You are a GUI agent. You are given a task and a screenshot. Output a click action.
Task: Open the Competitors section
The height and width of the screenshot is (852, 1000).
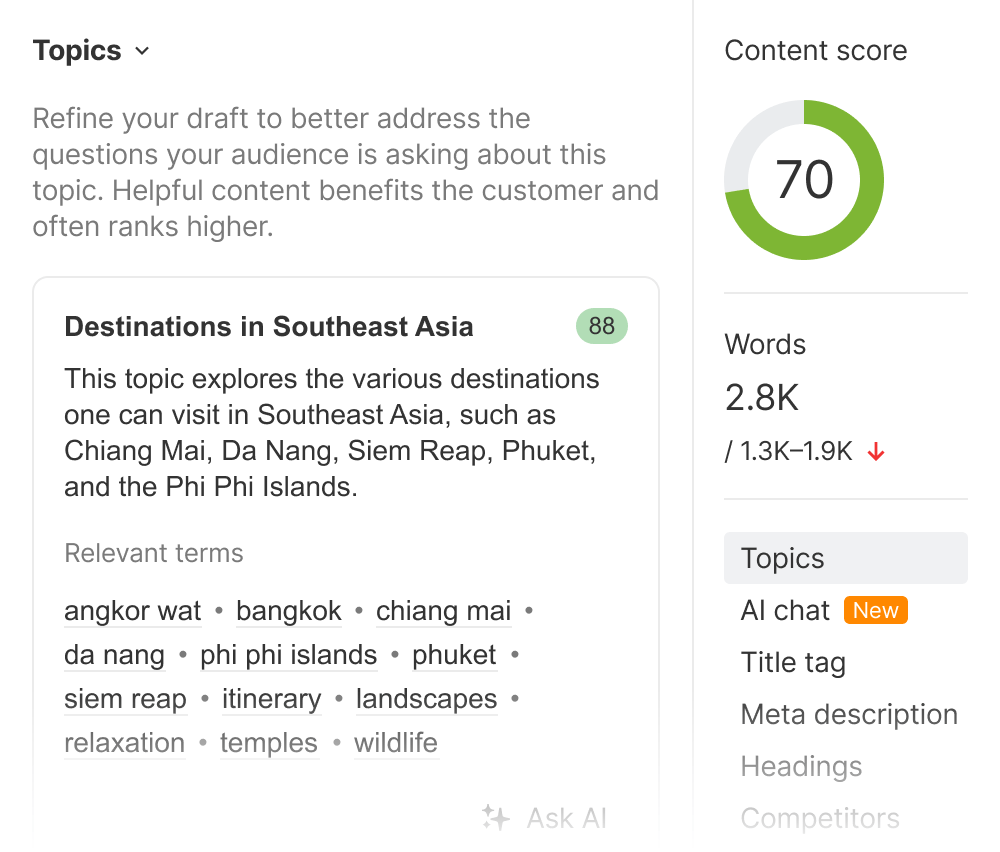(x=820, y=818)
